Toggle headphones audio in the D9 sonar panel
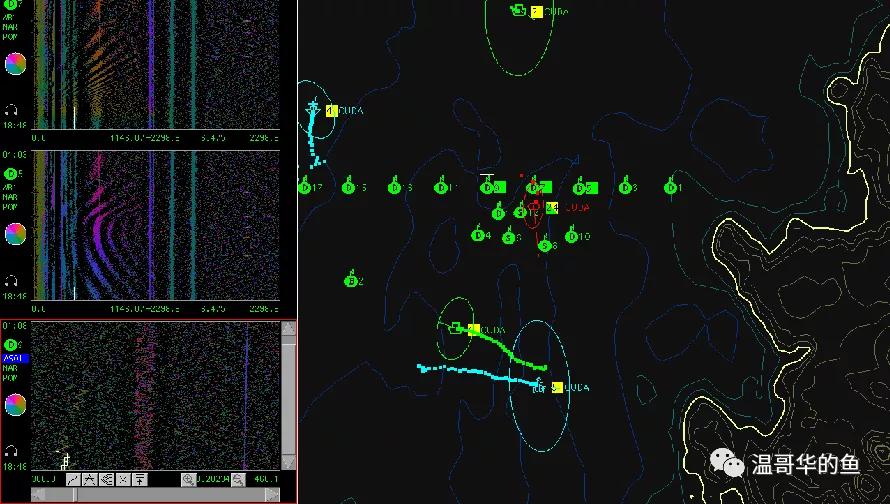 (x=10, y=451)
